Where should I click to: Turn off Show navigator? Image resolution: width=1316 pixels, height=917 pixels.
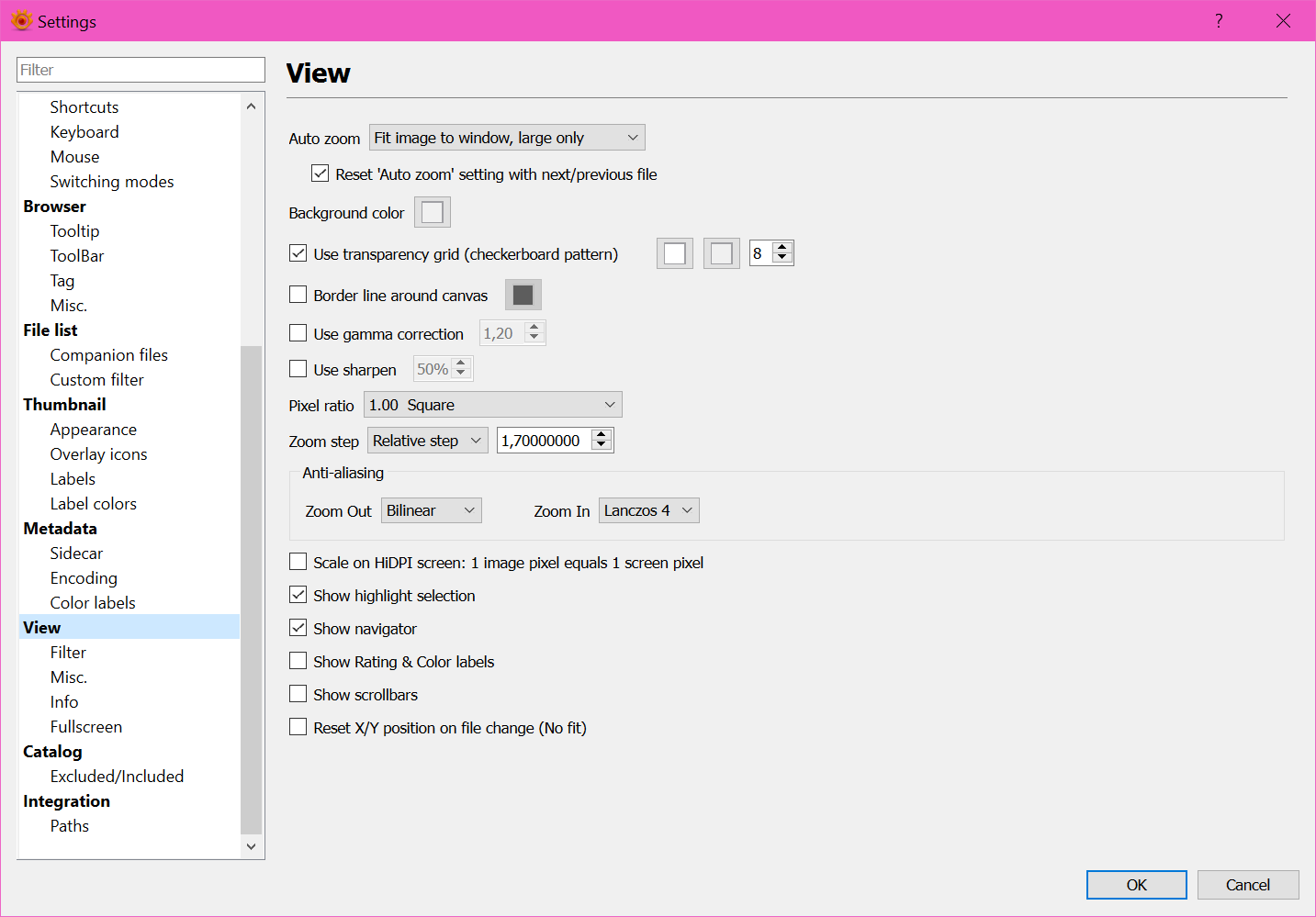click(x=298, y=628)
